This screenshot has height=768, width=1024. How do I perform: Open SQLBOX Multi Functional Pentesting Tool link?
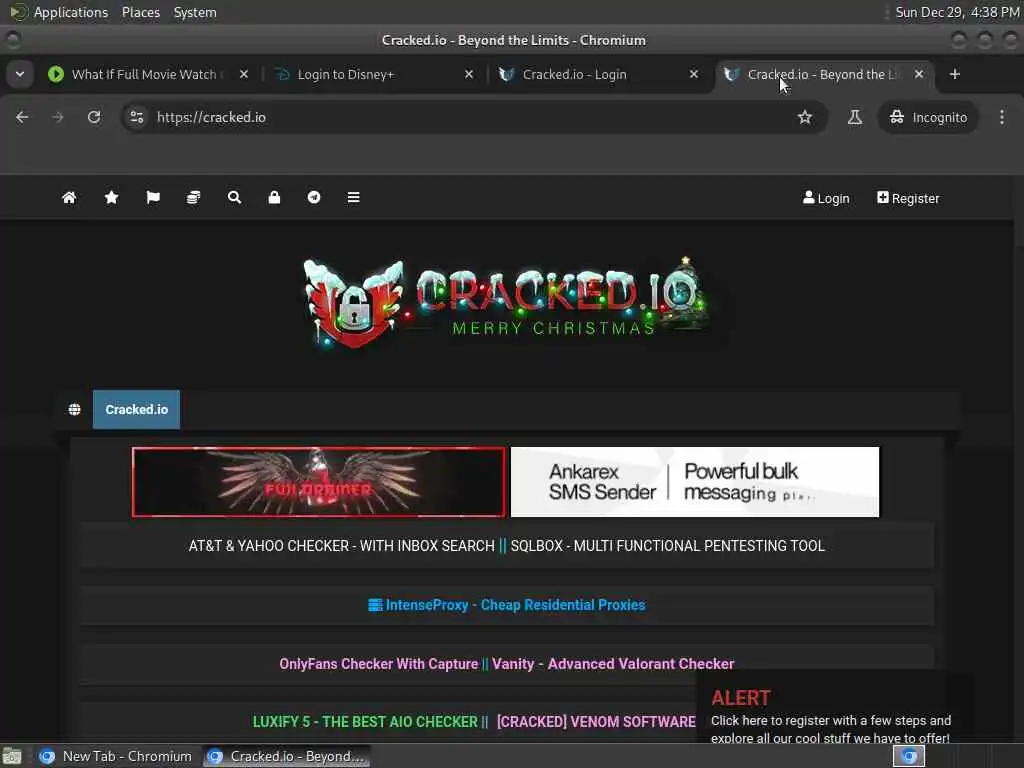tap(667, 546)
